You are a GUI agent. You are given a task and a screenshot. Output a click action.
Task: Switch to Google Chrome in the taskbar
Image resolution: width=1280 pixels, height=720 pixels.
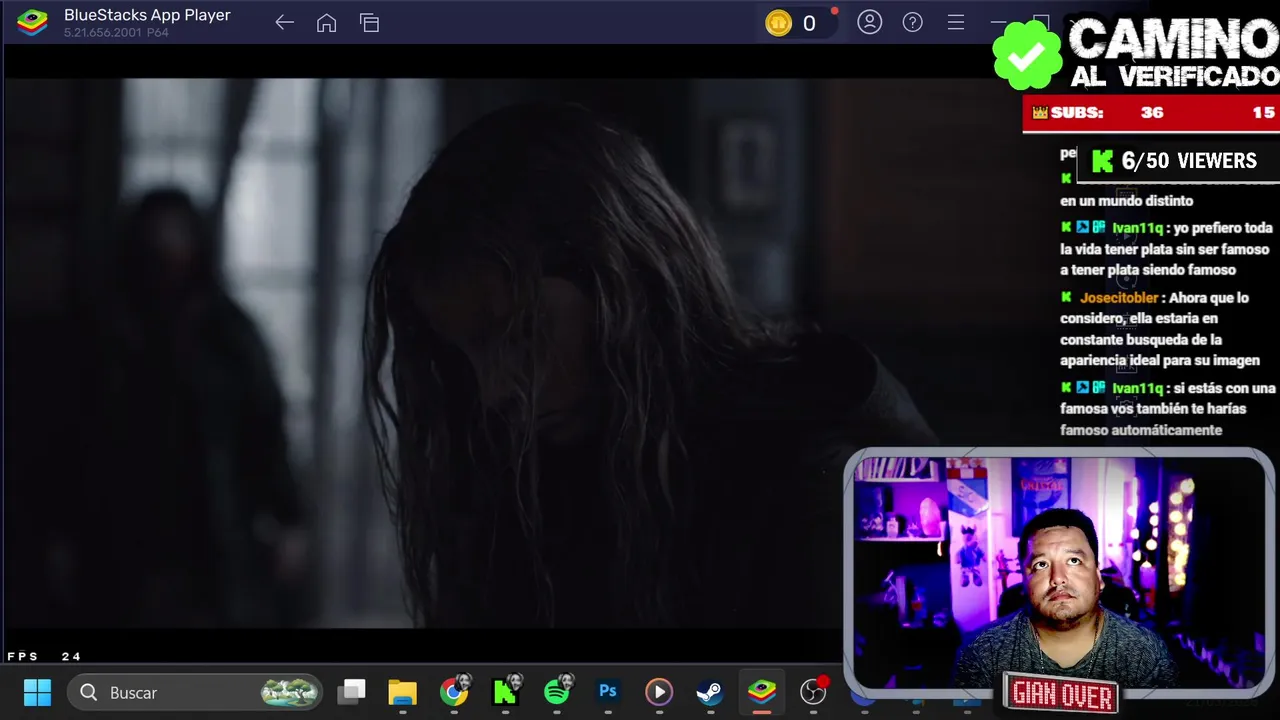tap(454, 692)
